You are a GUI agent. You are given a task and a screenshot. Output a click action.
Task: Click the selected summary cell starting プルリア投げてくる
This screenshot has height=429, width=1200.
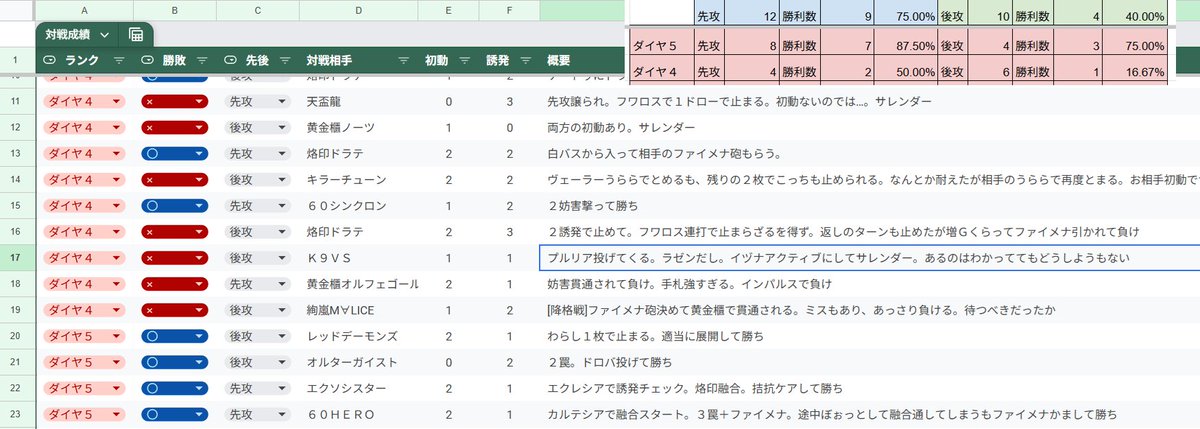pos(868,257)
